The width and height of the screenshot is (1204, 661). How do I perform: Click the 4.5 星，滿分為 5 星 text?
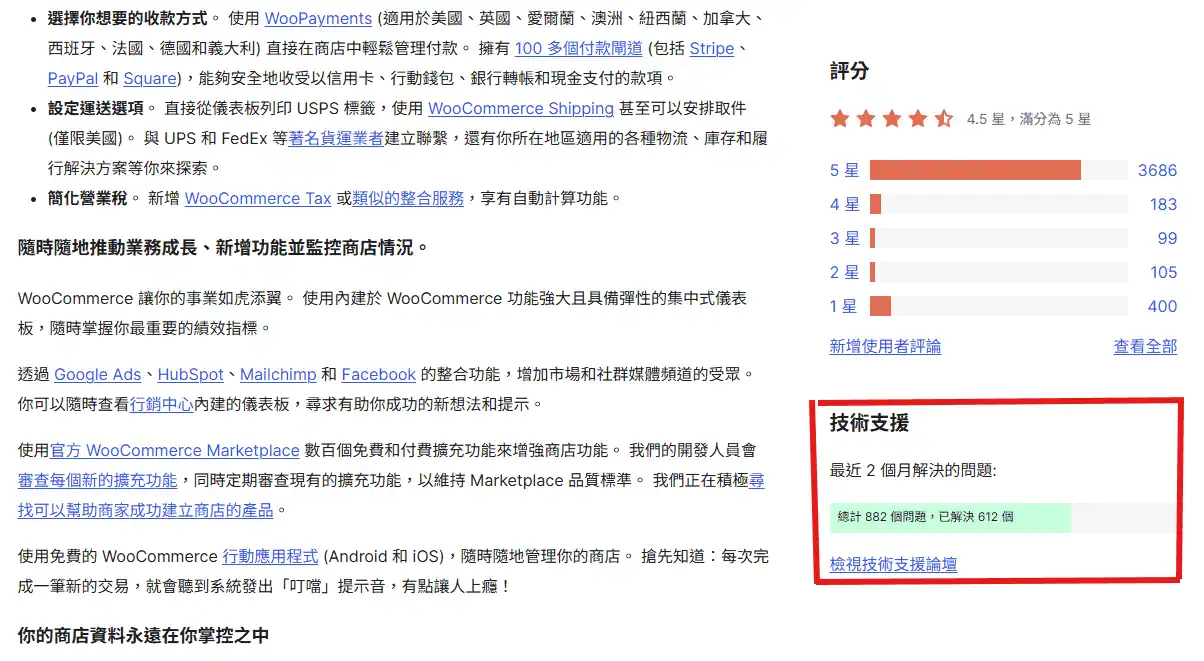pos(1029,119)
